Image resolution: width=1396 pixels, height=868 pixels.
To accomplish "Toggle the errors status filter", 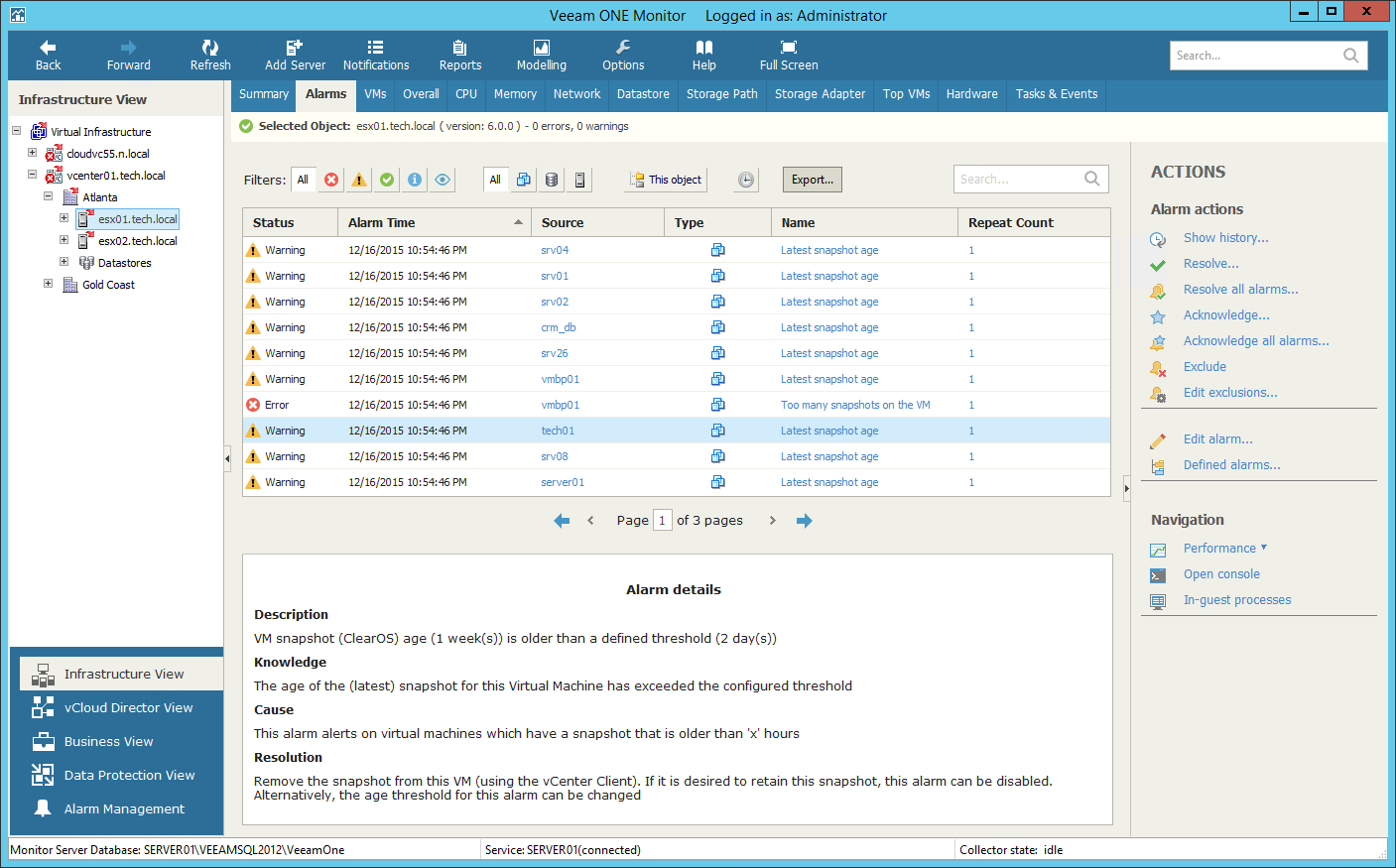I will (x=331, y=180).
